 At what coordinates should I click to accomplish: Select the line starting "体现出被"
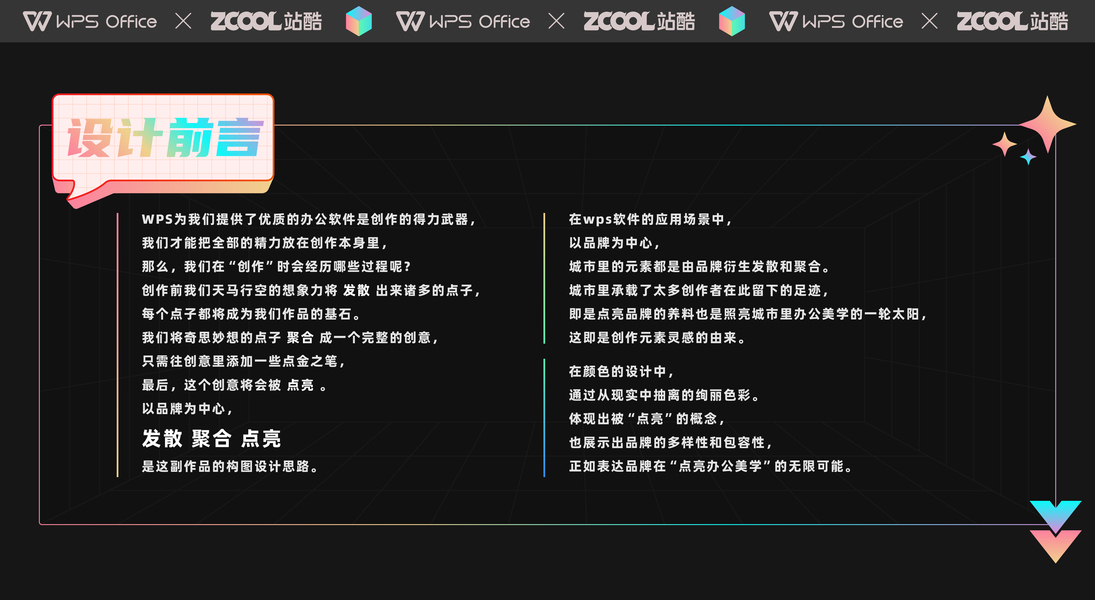click(x=647, y=419)
